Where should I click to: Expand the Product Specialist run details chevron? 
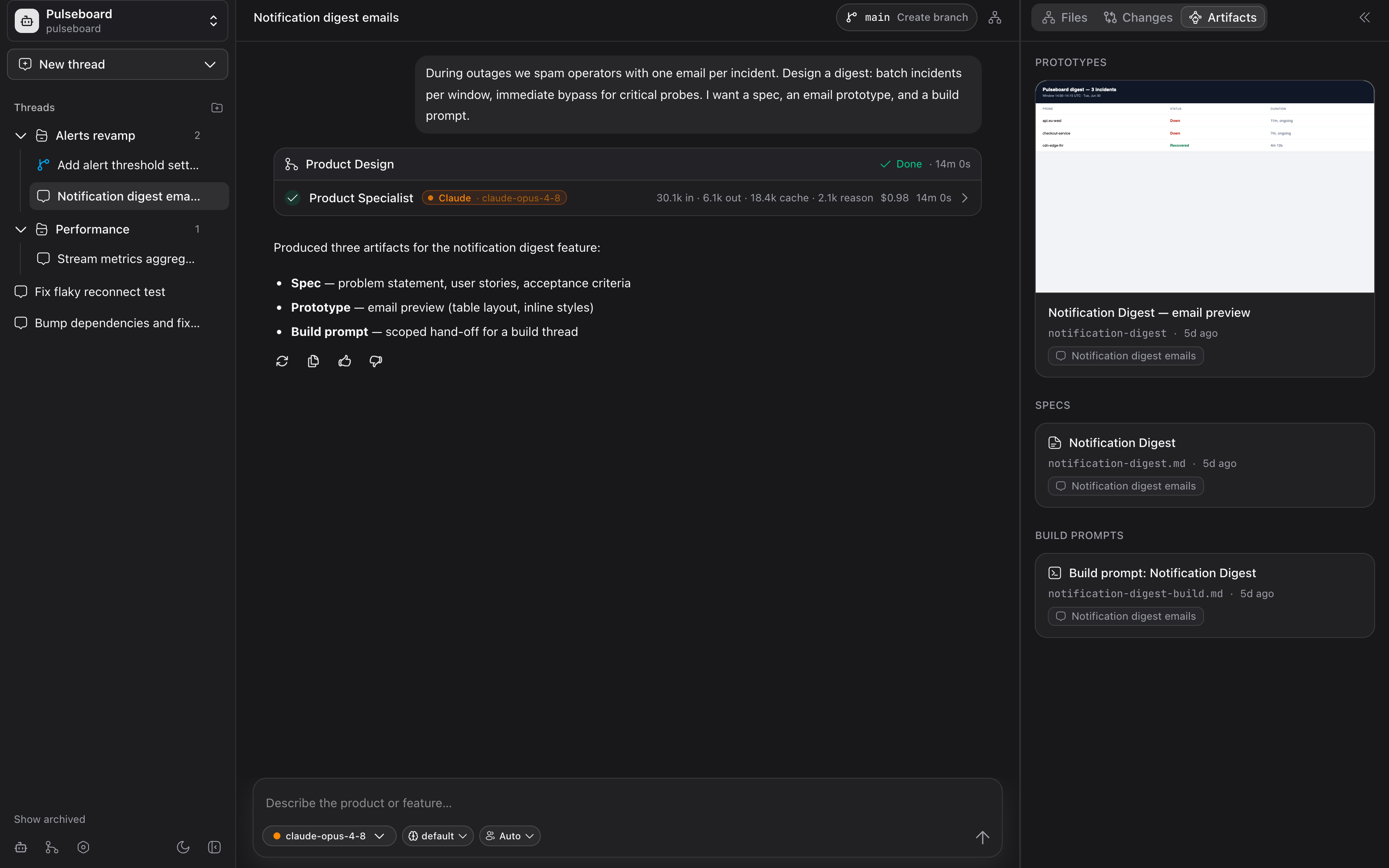pyautogui.click(x=965, y=198)
